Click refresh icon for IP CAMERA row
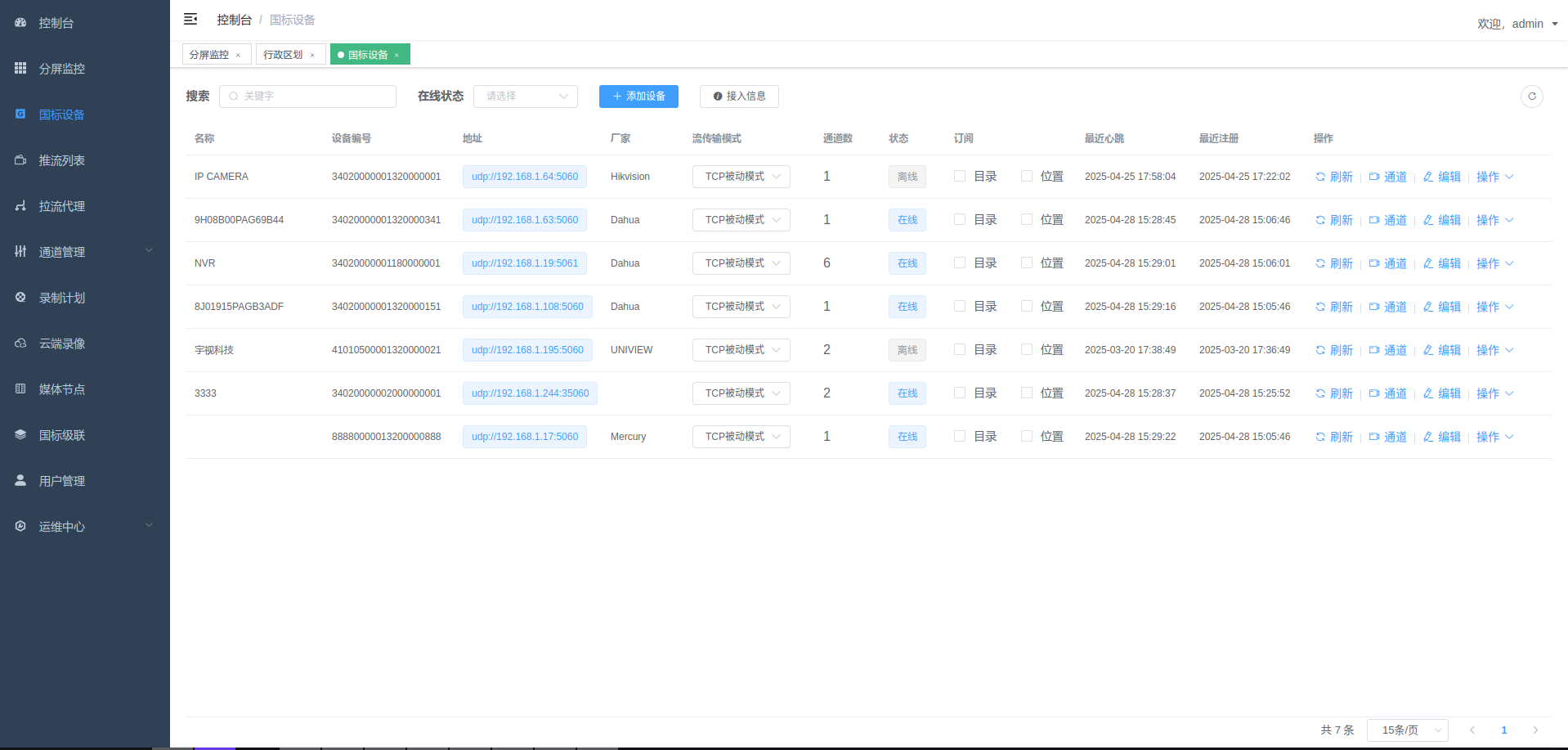This screenshot has height=750, width=1568. 1320,177
